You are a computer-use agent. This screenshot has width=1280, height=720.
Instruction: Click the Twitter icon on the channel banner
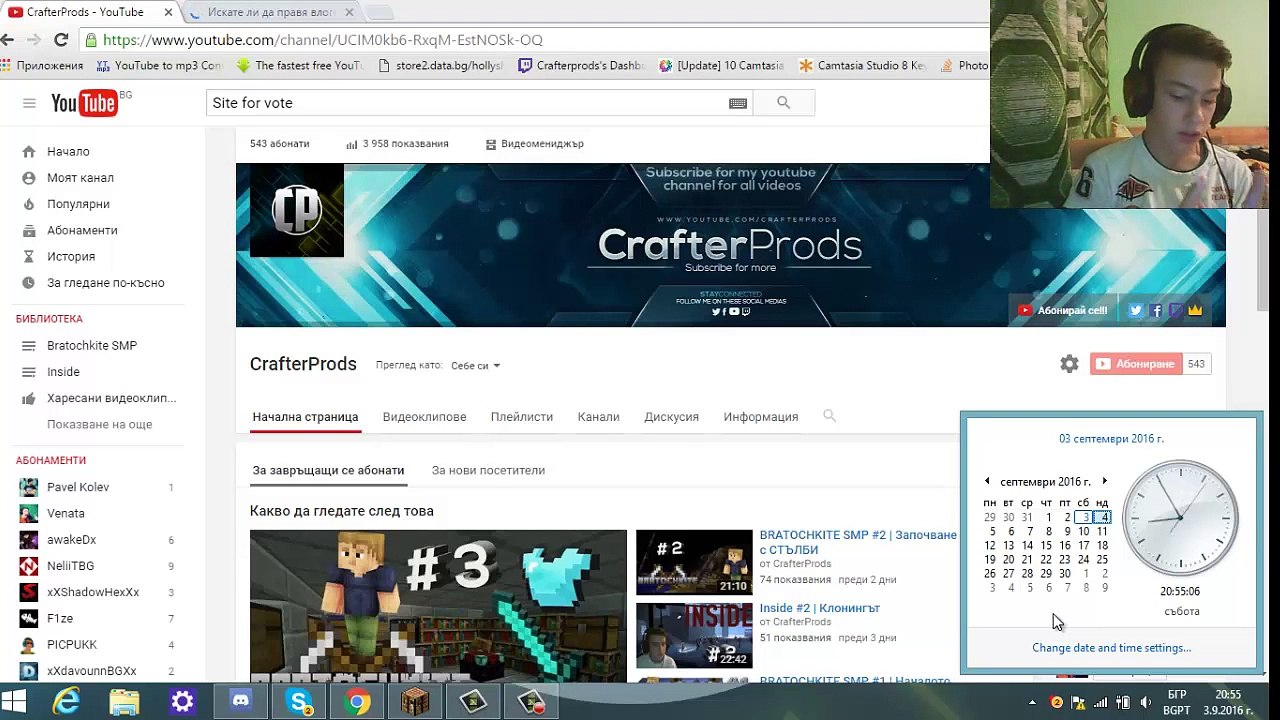pos(1136,311)
